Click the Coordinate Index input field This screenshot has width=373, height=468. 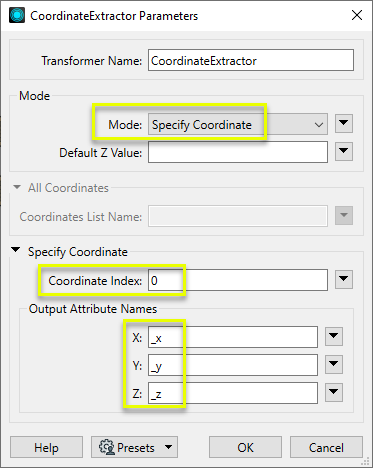pyautogui.click(x=238, y=280)
